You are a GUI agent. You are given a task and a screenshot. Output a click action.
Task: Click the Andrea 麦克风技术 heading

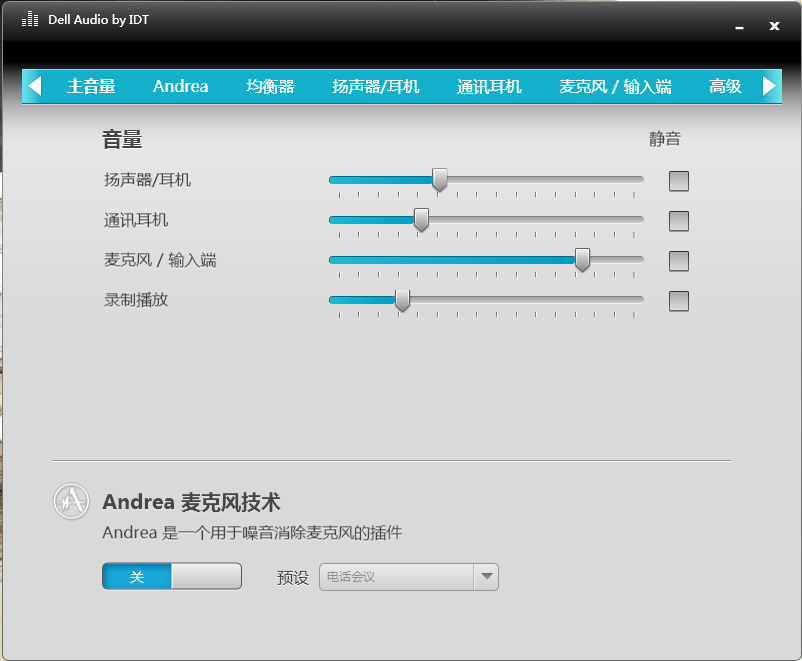coord(191,502)
